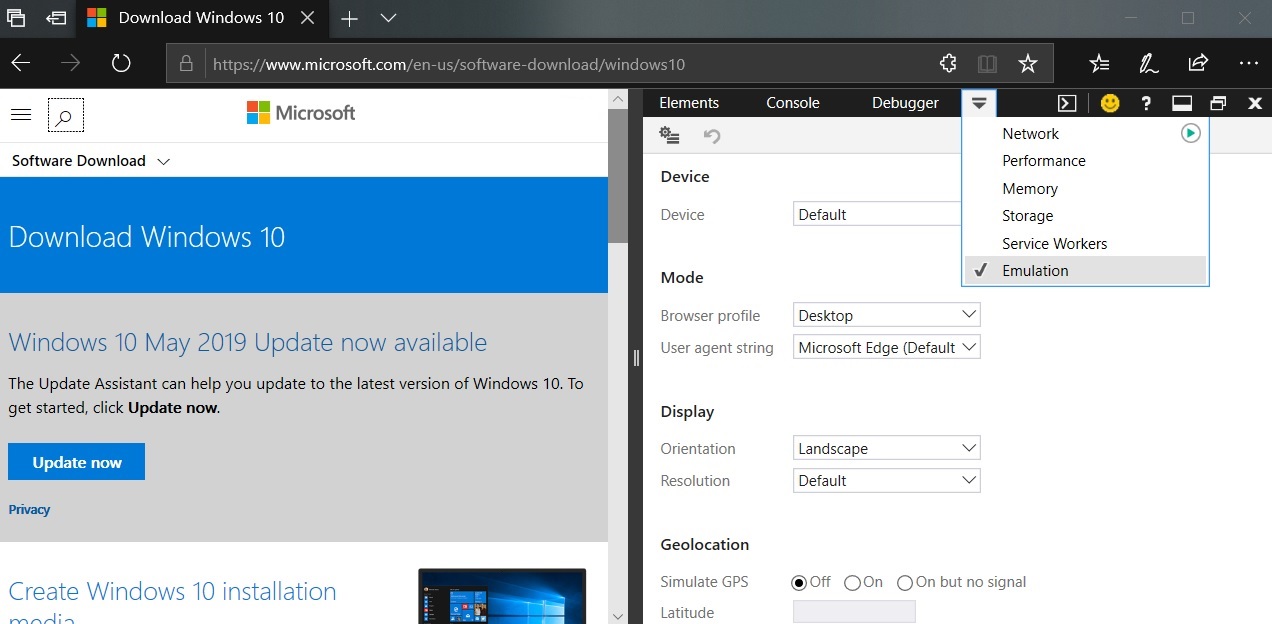Open the Orientation dropdown
Viewport: 1272px width, 624px height.
[x=886, y=448]
